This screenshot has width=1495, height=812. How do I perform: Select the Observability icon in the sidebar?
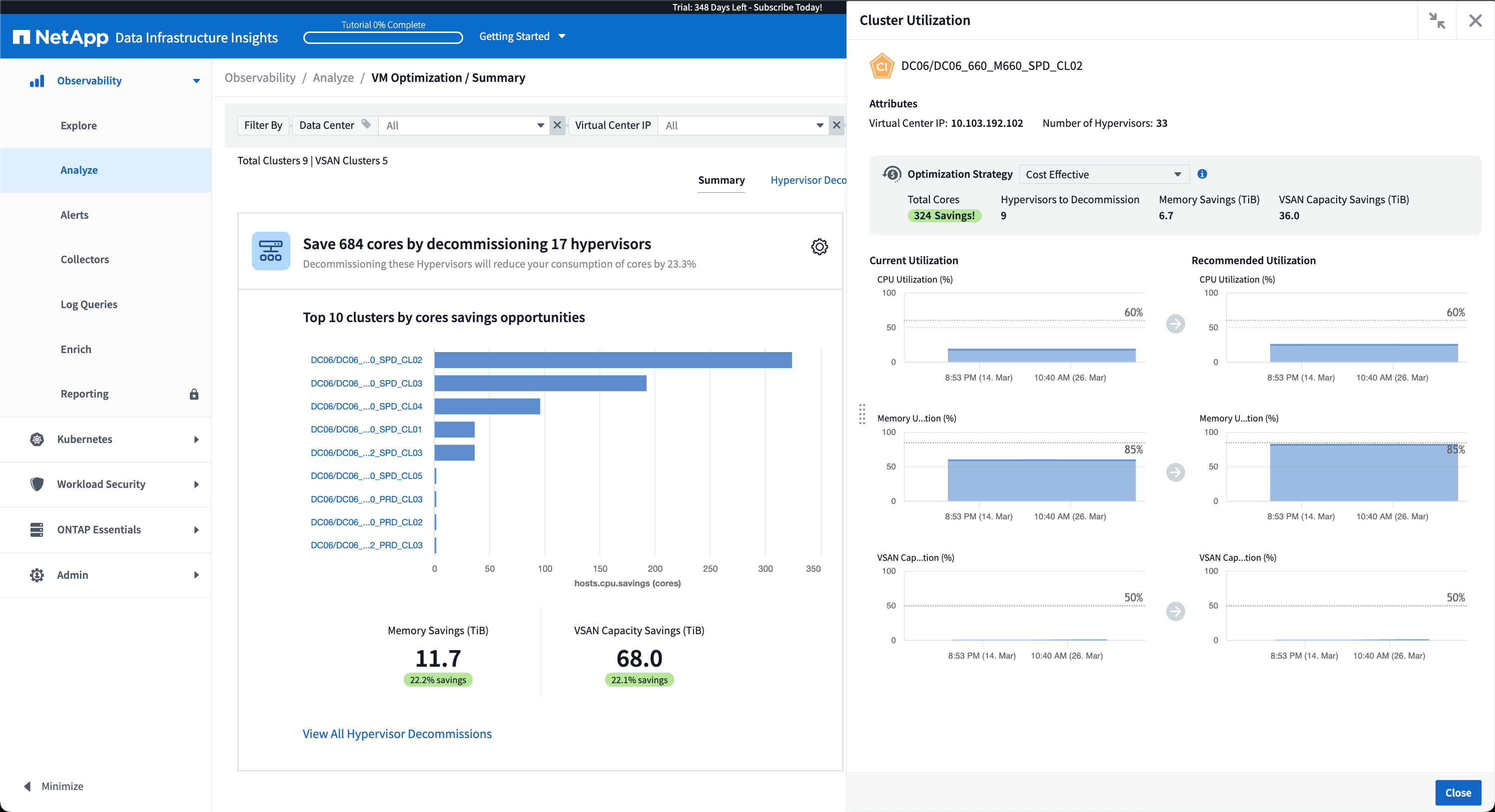pos(36,80)
